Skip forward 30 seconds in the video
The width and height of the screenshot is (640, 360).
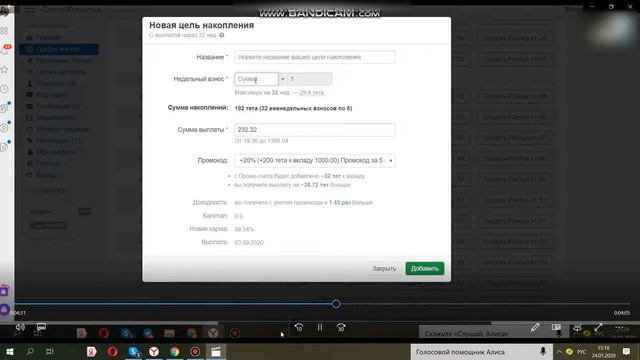point(341,327)
